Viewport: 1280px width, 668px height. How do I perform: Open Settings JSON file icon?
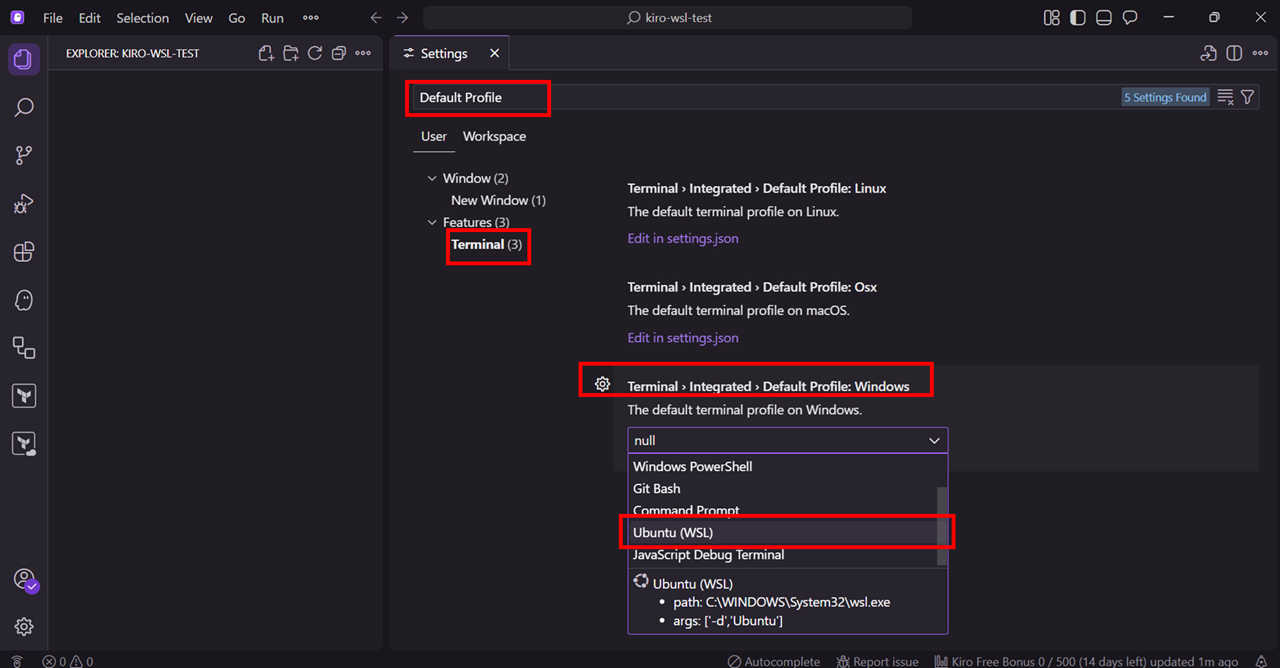[x=1208, y=54]
